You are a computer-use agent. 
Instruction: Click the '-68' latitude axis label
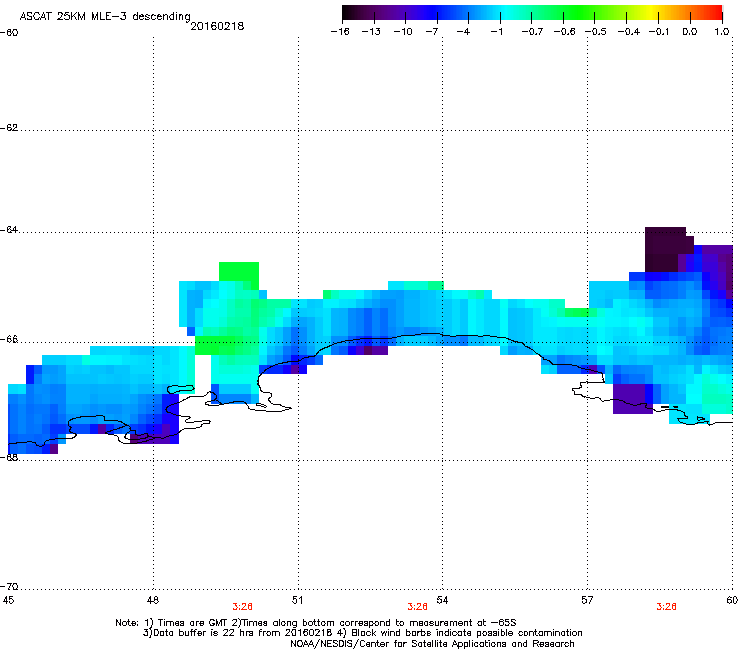[9, 457]
